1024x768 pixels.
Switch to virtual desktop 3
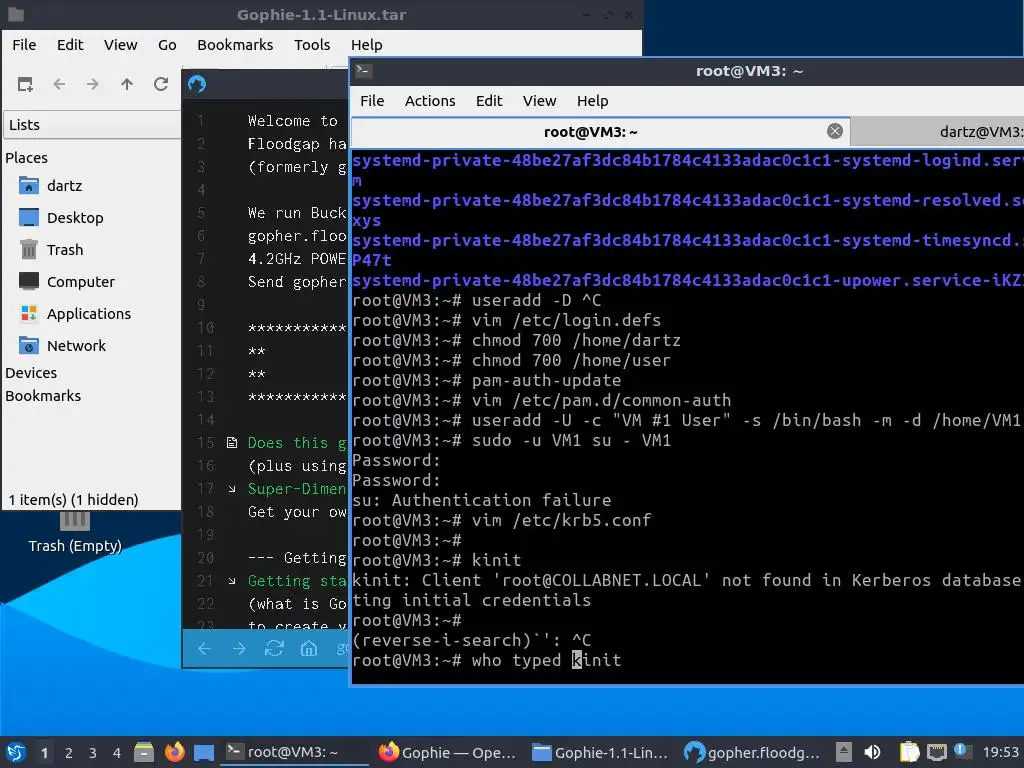(93, 753)
